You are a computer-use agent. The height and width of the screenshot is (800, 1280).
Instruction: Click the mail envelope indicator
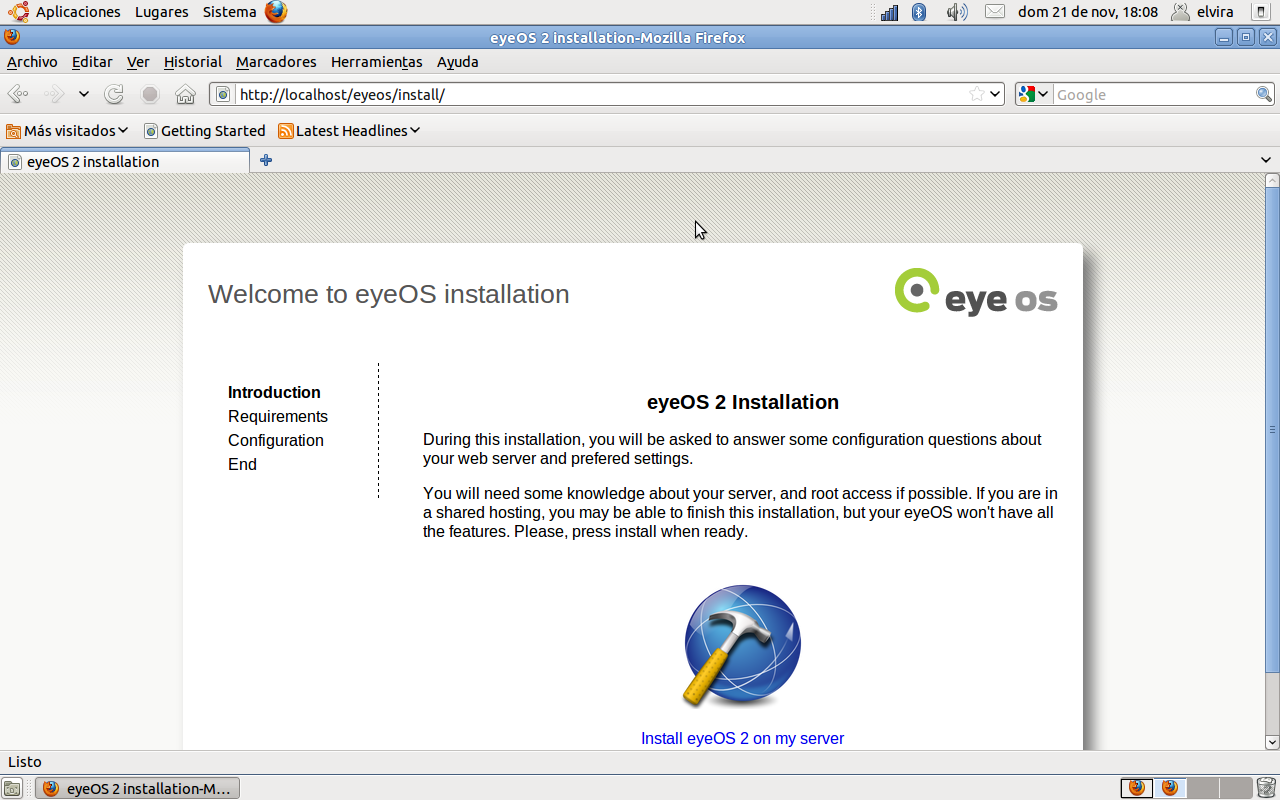click(x=994, y=12)
